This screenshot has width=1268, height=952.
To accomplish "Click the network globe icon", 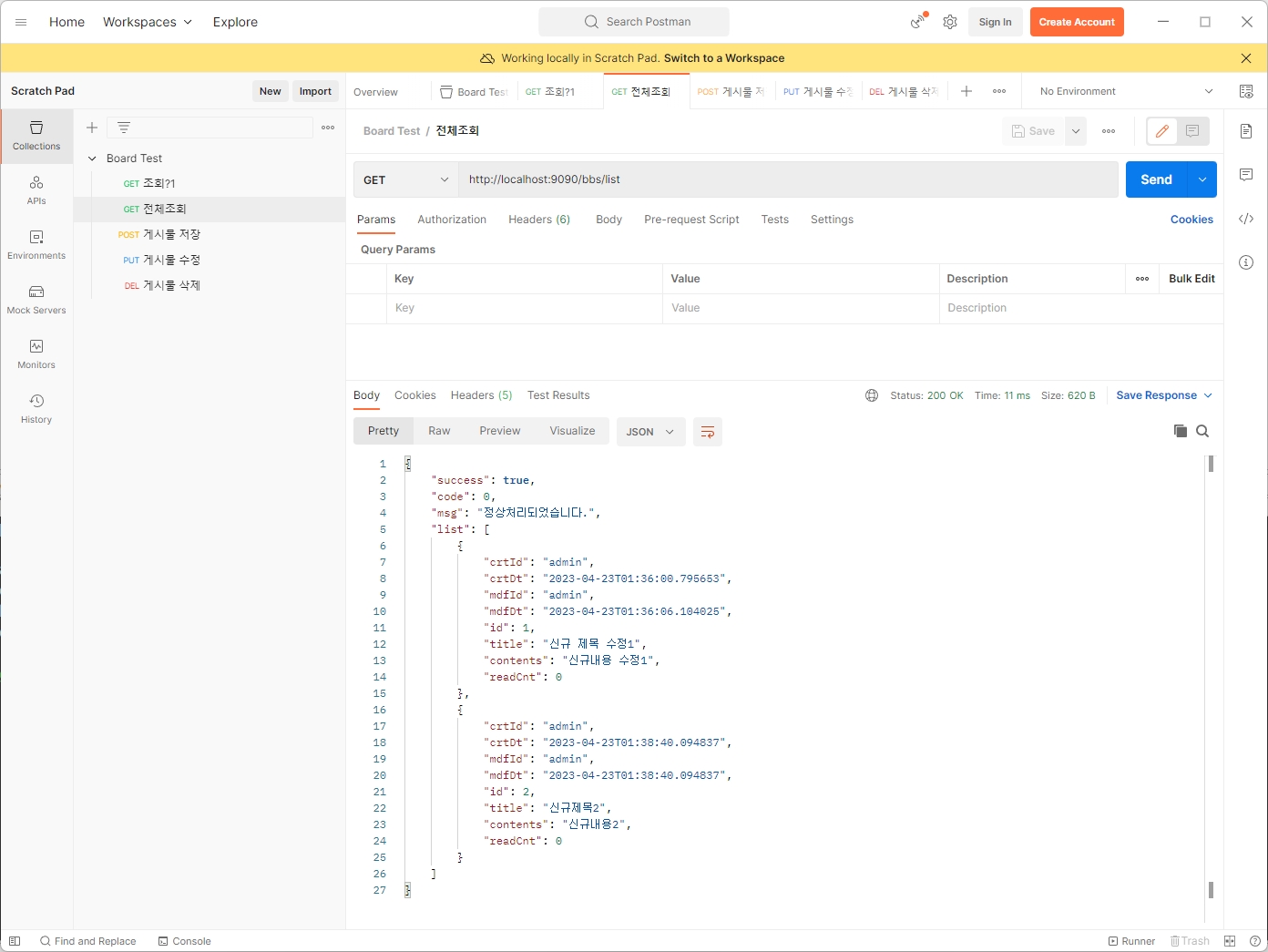I will point(872,395).
